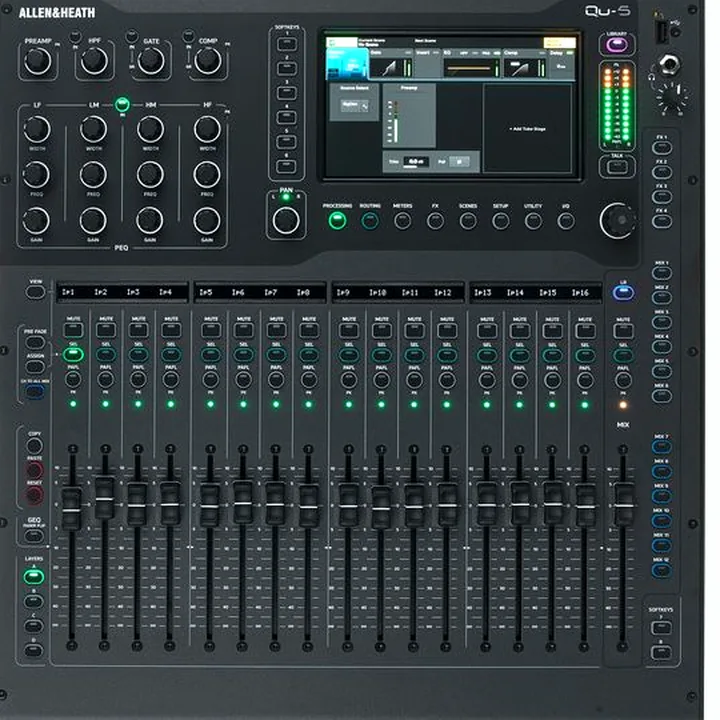Select the Insert tab on the touchscreen
Screen dimensions: 720x720
pos(428,64)
